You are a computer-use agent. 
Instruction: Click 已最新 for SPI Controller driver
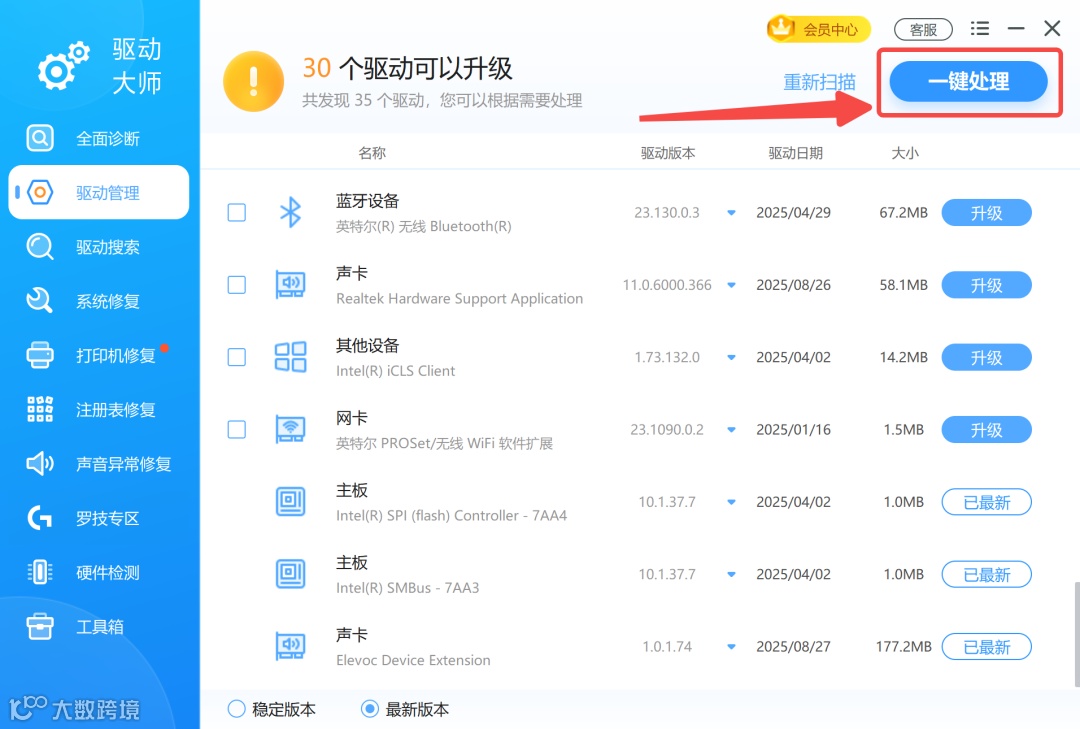986,502
